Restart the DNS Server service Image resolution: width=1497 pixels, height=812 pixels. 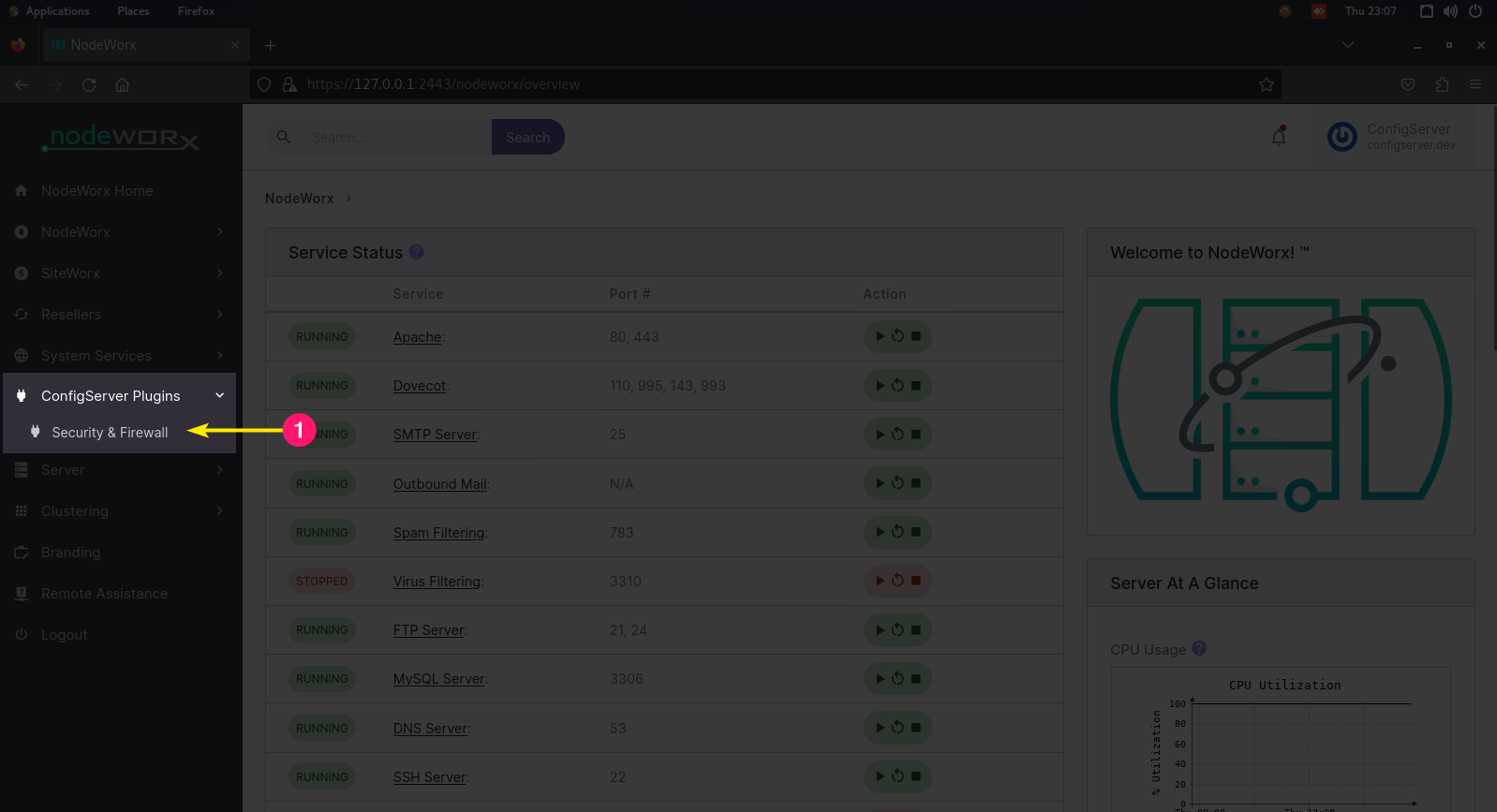(x=897, y=728)
